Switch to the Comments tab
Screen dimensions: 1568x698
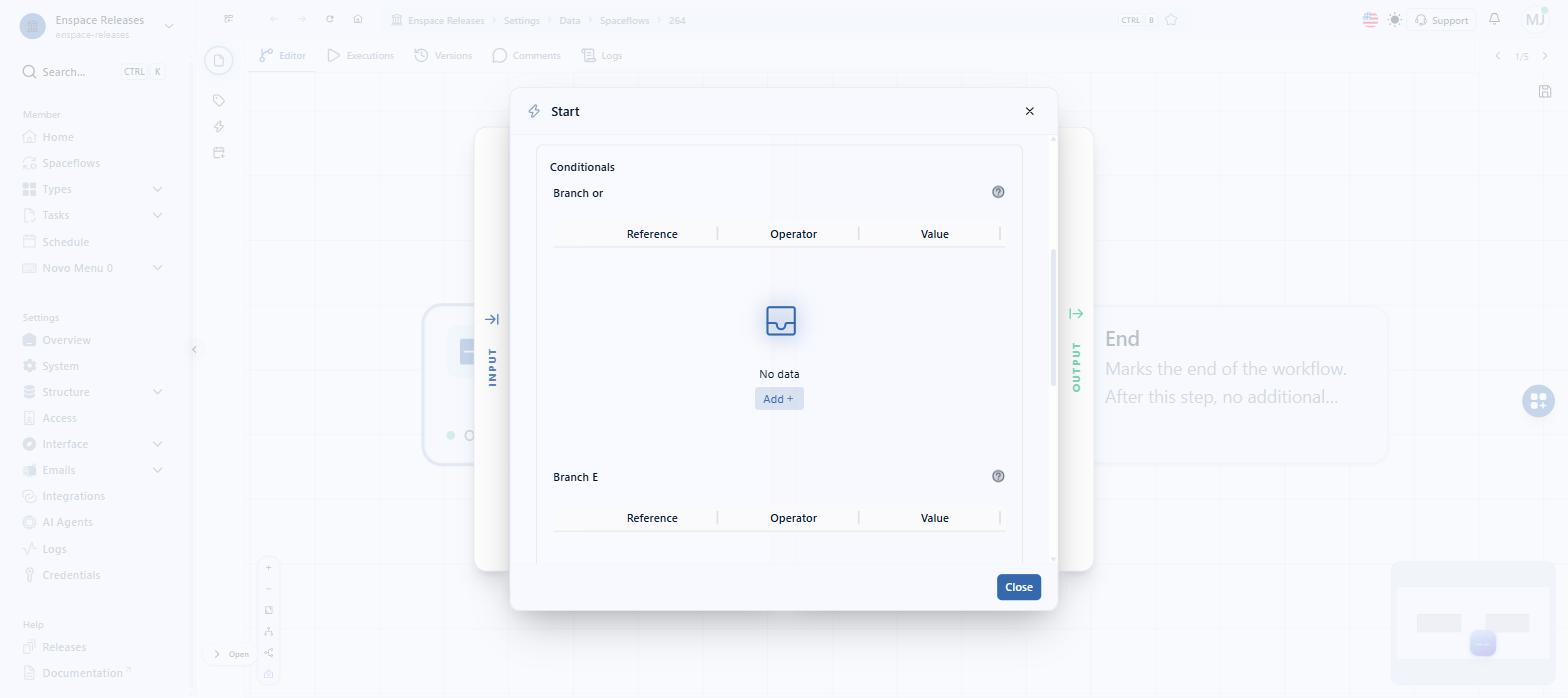(x=526, y=56)
